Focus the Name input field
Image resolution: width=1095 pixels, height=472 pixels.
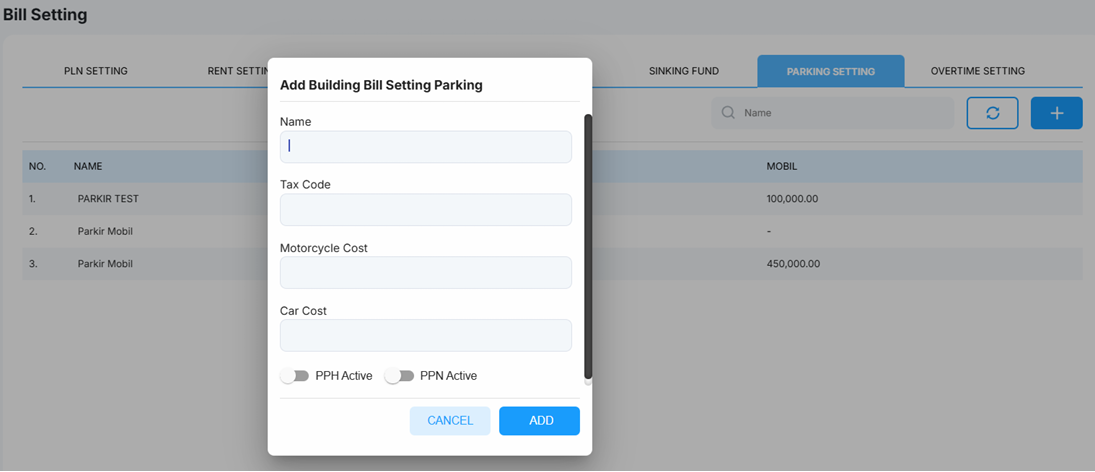click(x=426, y=147)
